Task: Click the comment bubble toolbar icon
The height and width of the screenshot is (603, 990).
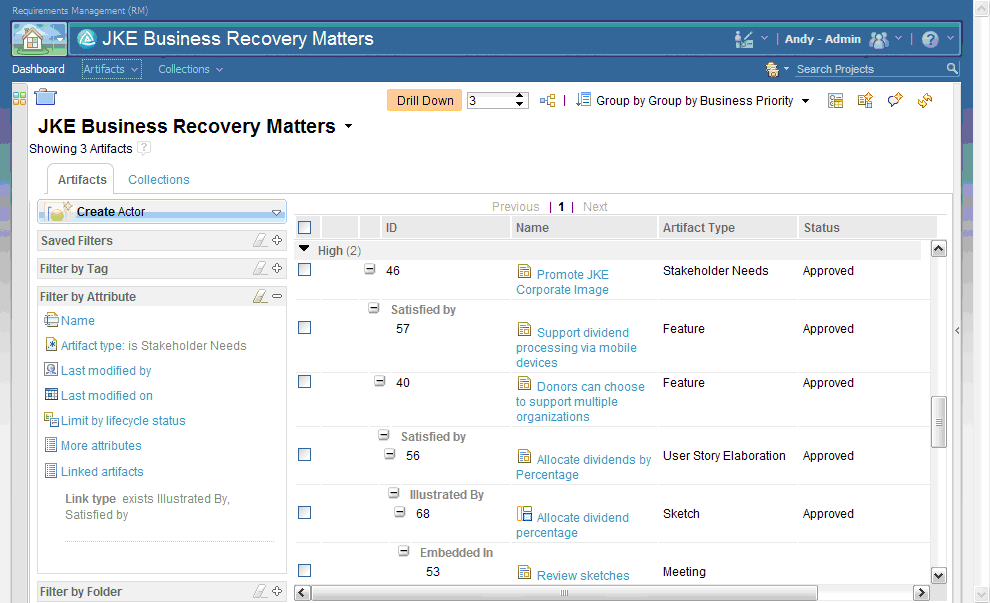Action: pyautogui.click(x=895, y=100)
